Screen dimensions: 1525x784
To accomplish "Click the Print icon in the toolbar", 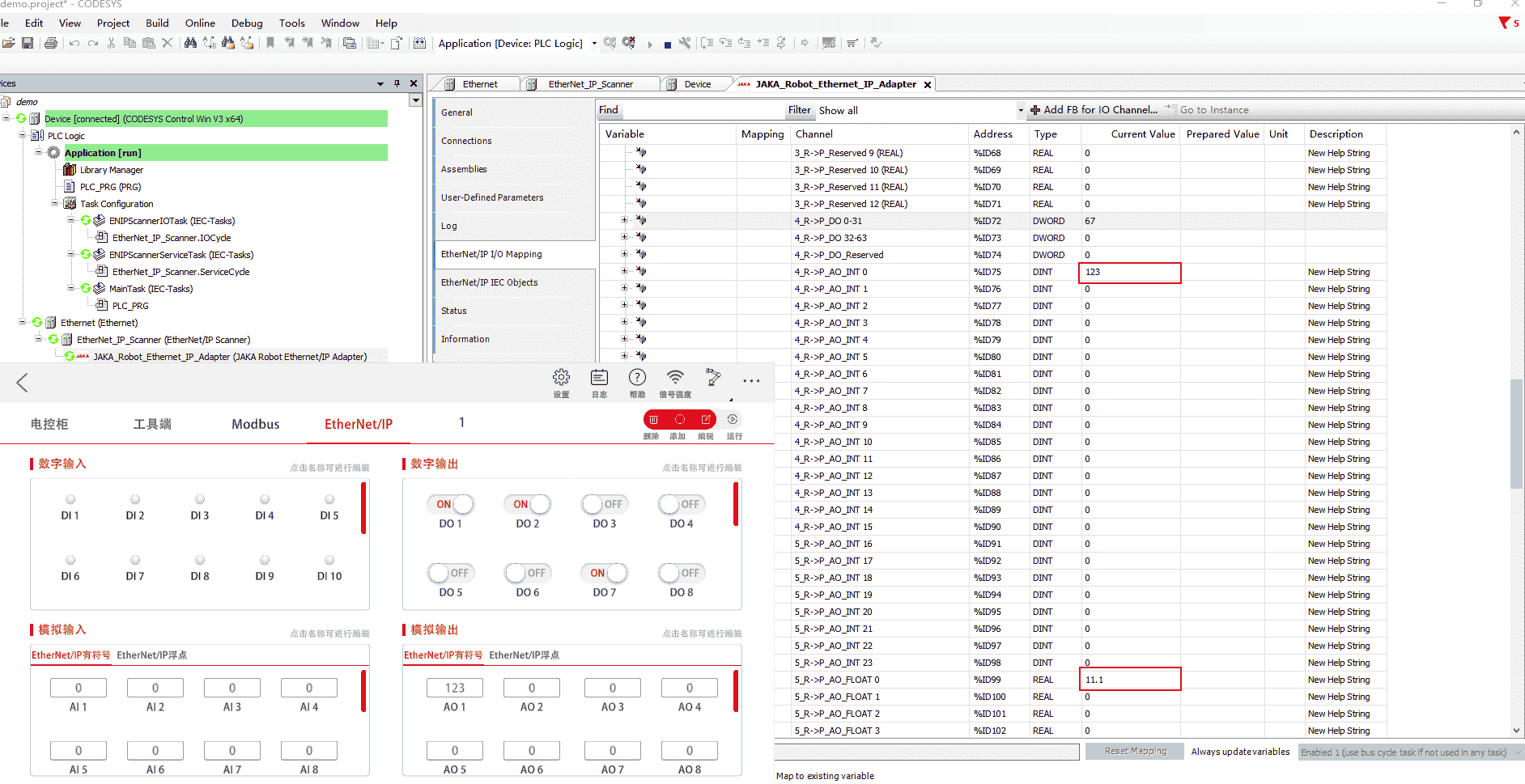I will pos(51,44).
